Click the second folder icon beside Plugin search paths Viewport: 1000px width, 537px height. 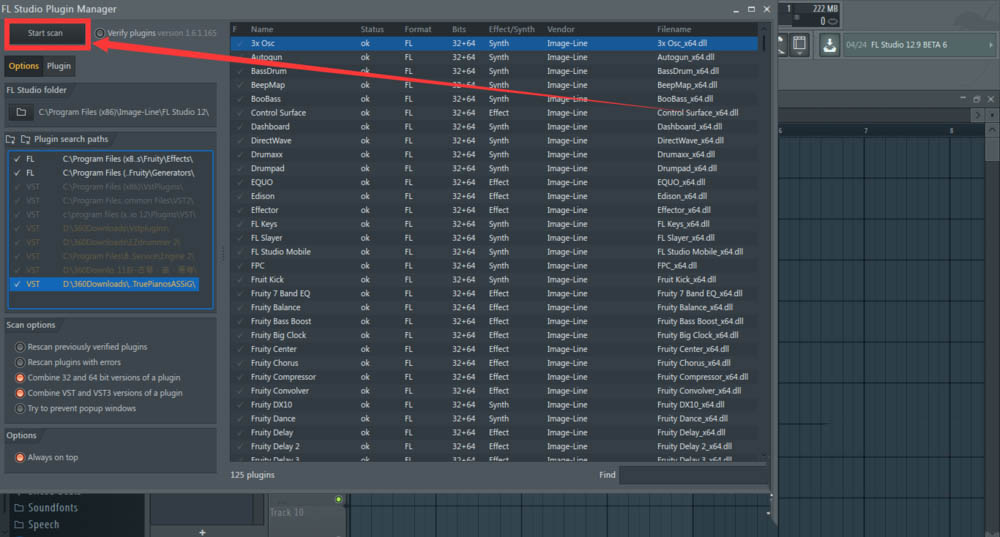(26, 139)
